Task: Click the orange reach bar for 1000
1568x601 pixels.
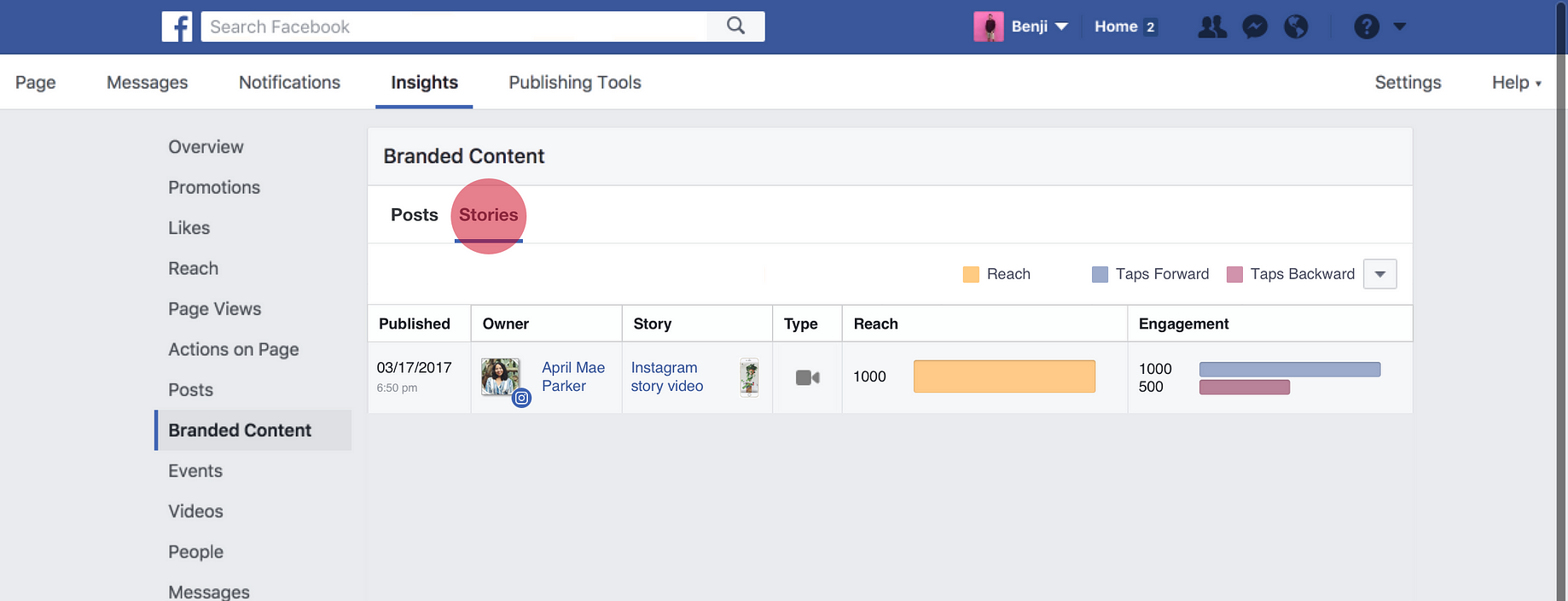Action: [1004, 376]
